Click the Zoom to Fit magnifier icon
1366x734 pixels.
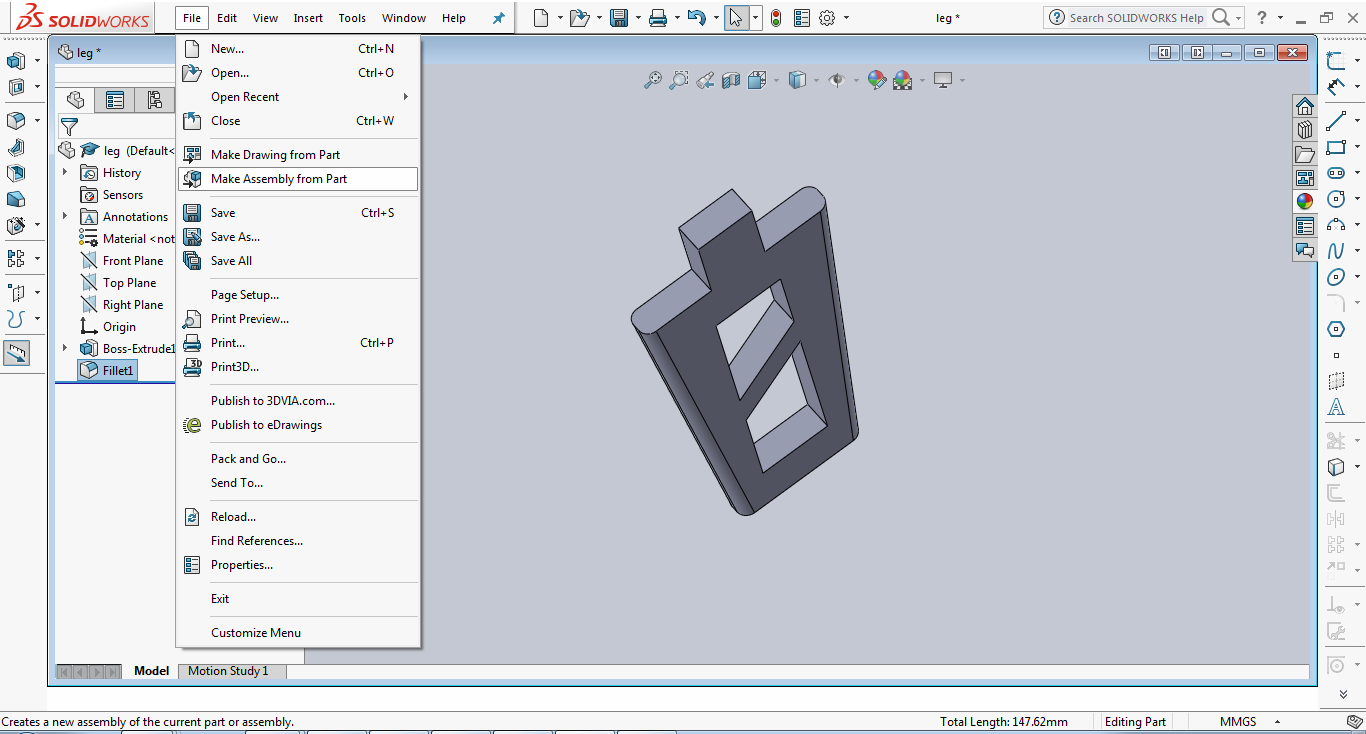pyautogui.click(x=652, y=80)
